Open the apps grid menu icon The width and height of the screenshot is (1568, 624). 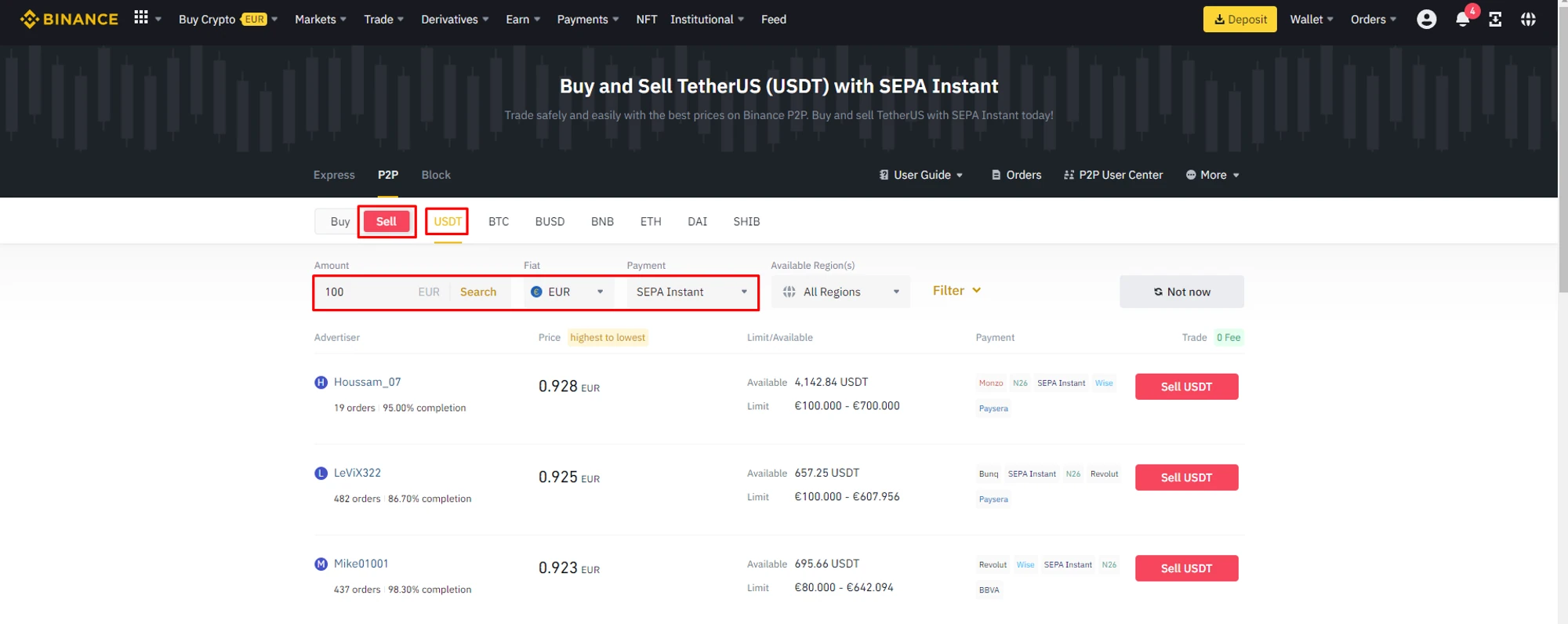(x=141, y=17)
